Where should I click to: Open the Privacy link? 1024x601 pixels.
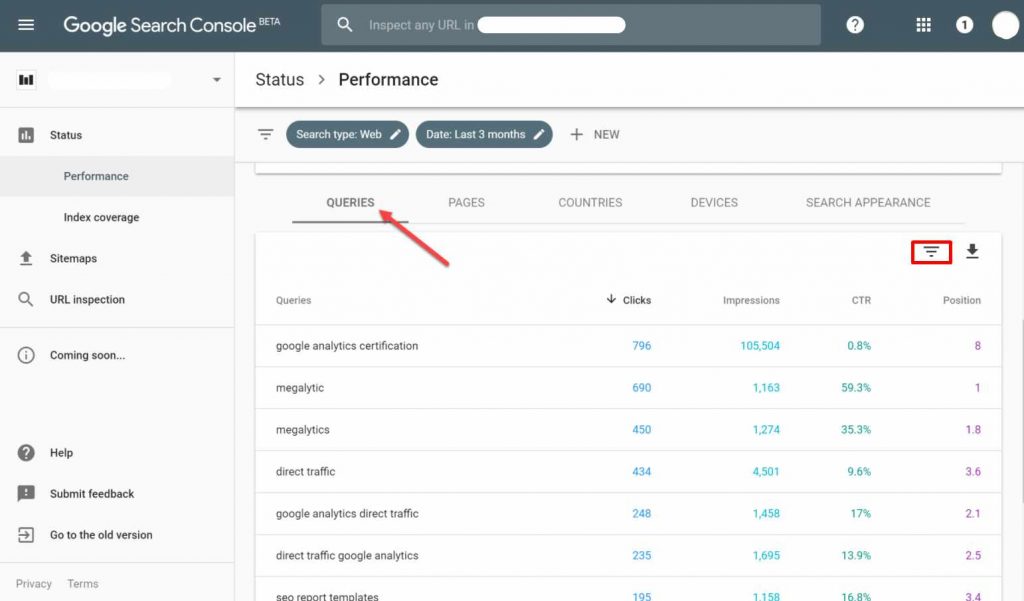pyautogui.click(x=34, y=583)
